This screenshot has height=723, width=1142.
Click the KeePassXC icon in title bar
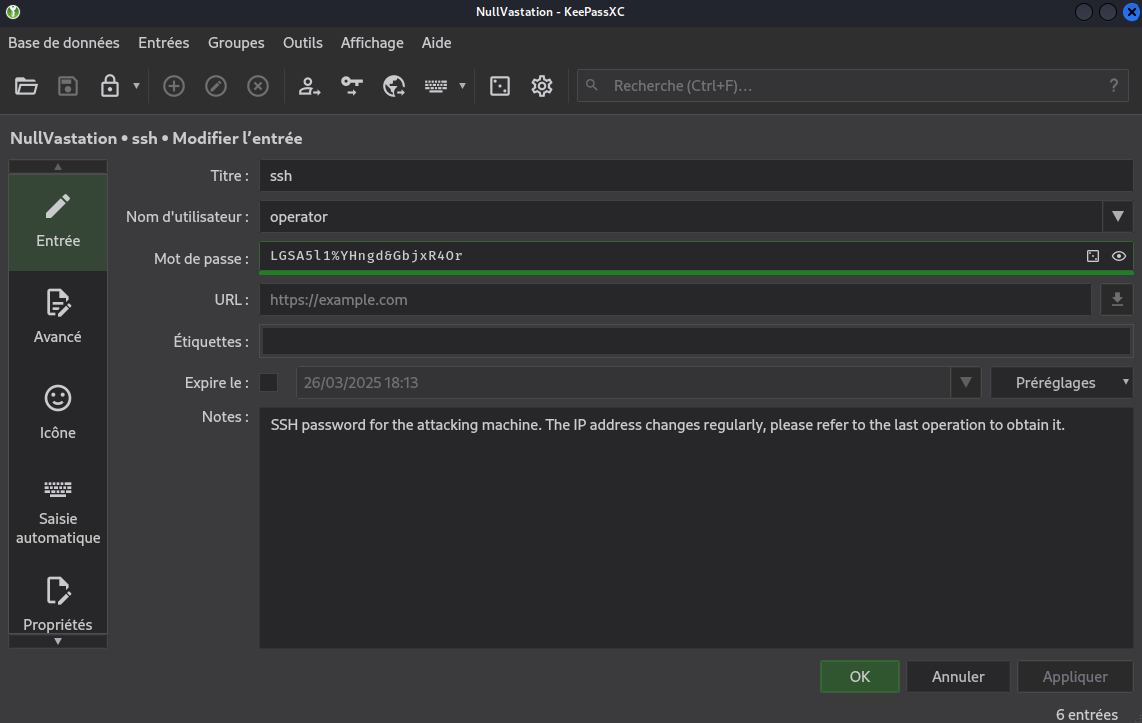pos(13,12)
